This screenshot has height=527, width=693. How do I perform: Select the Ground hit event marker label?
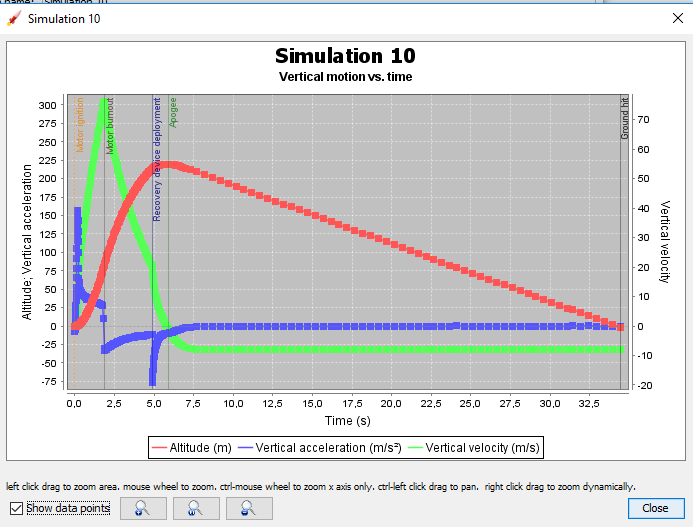(x=624, y=118)
